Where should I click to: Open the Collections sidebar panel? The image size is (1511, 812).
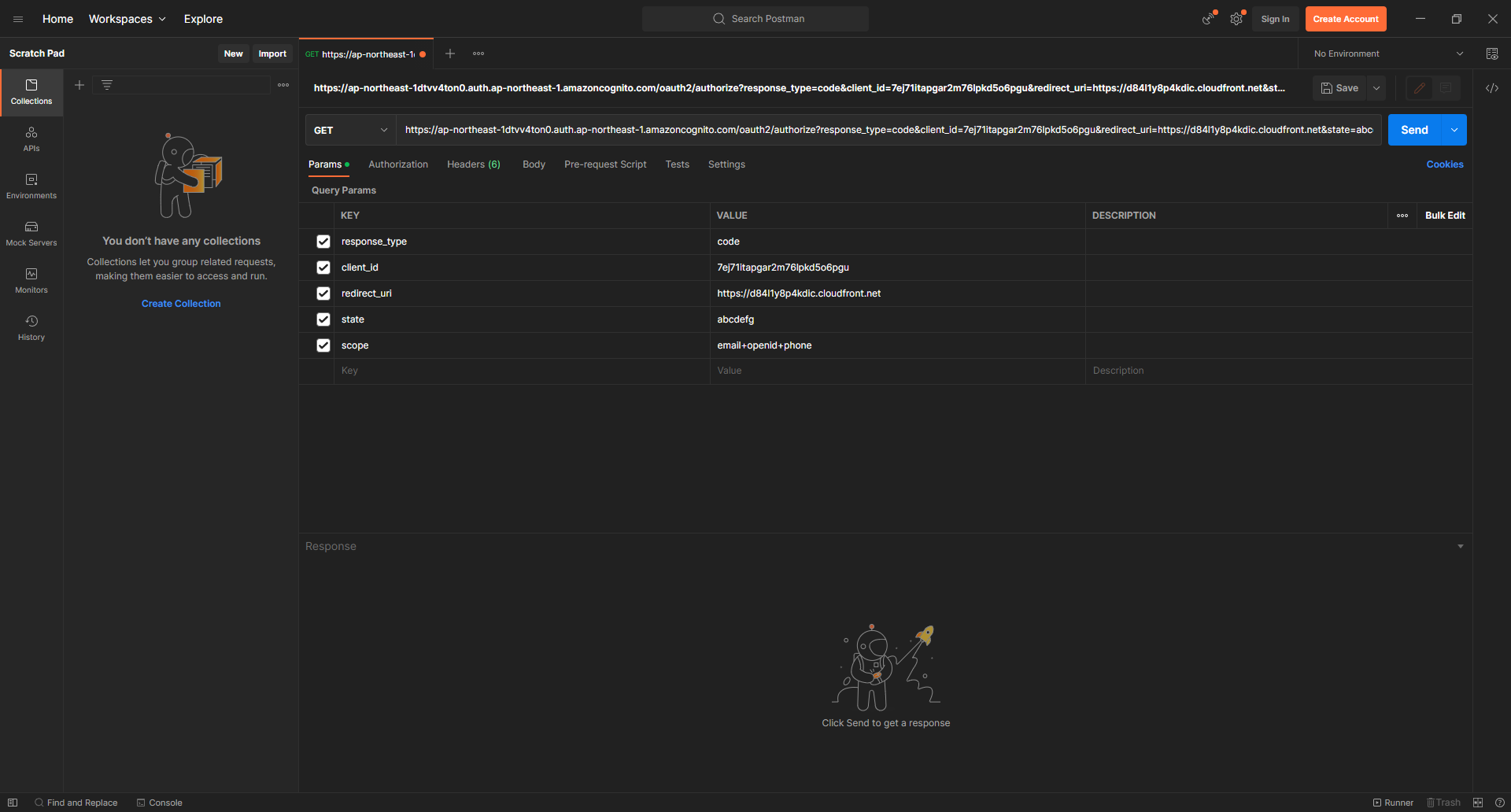(x=31, y=92)
